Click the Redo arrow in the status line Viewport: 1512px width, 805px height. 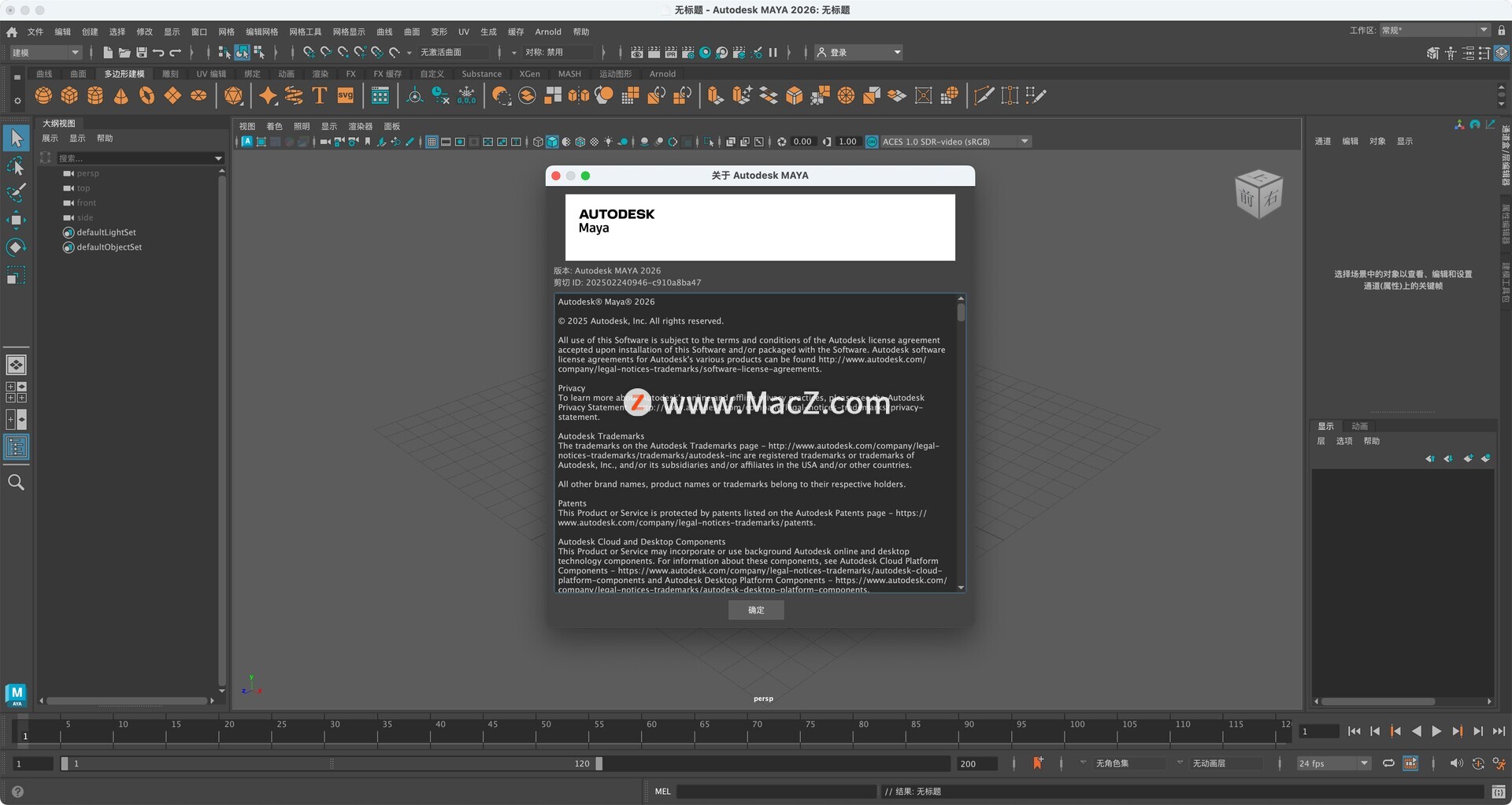pyautogui.click(x=176, y=53)
